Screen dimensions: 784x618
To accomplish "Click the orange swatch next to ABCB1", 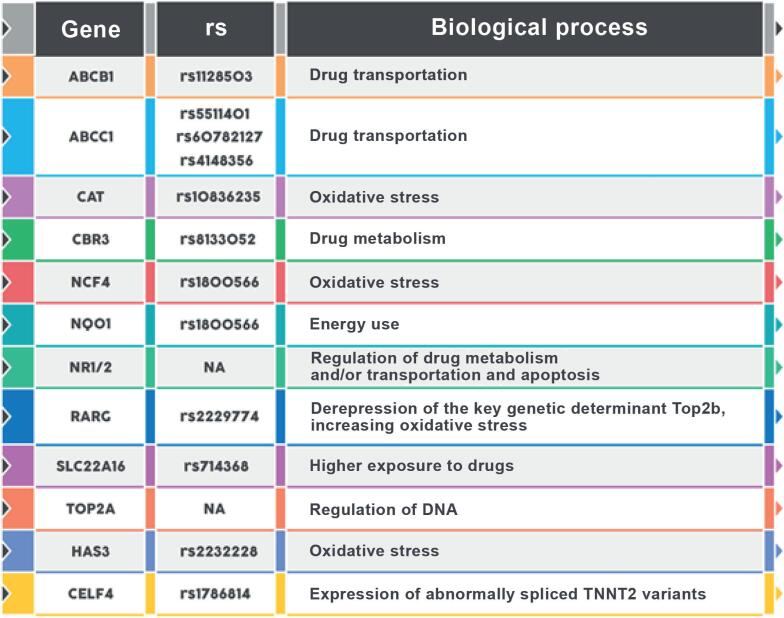I will [x=18, y=76].
